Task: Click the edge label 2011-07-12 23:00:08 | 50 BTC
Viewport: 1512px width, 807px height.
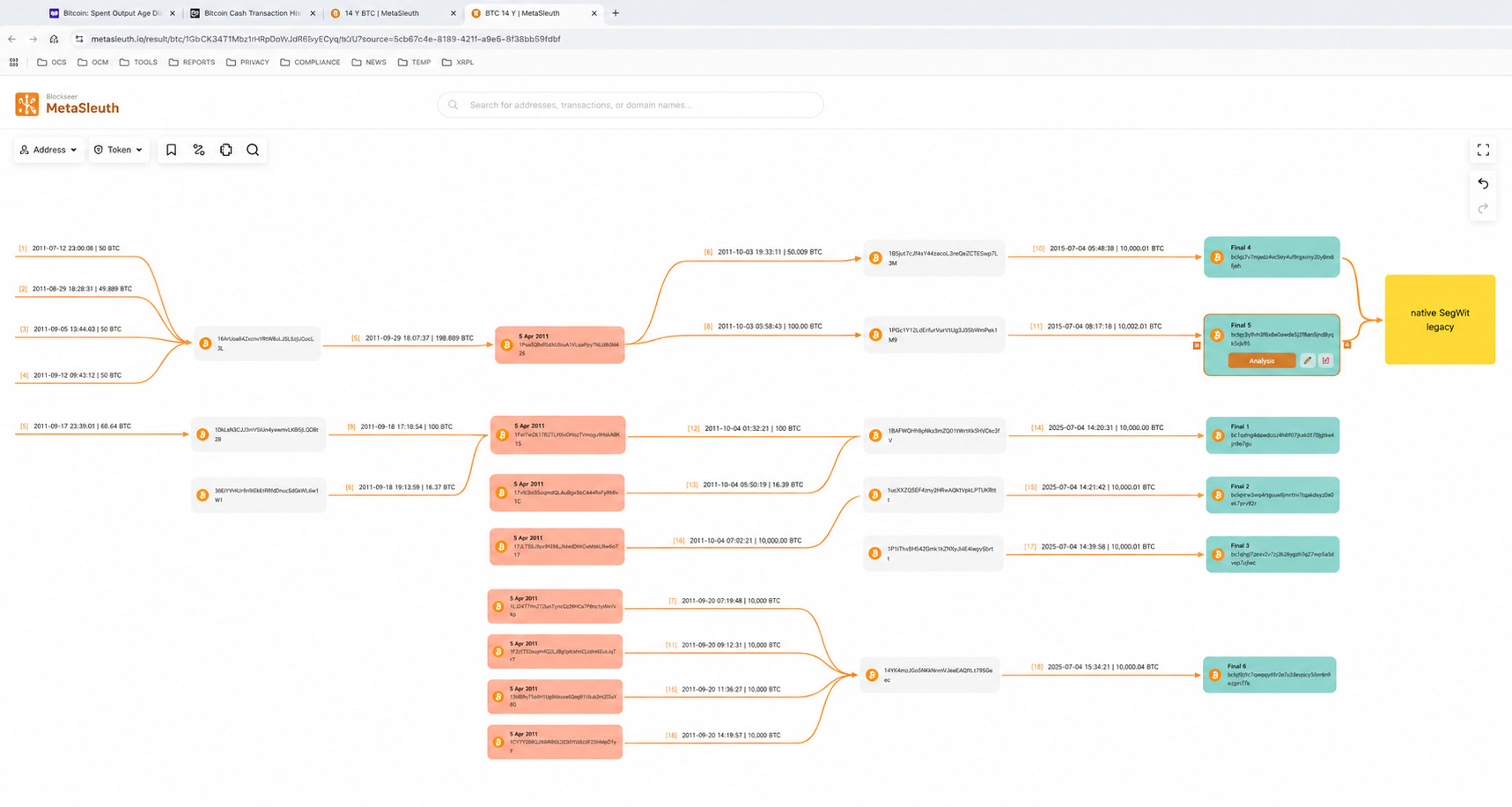Action: (69, 248)
